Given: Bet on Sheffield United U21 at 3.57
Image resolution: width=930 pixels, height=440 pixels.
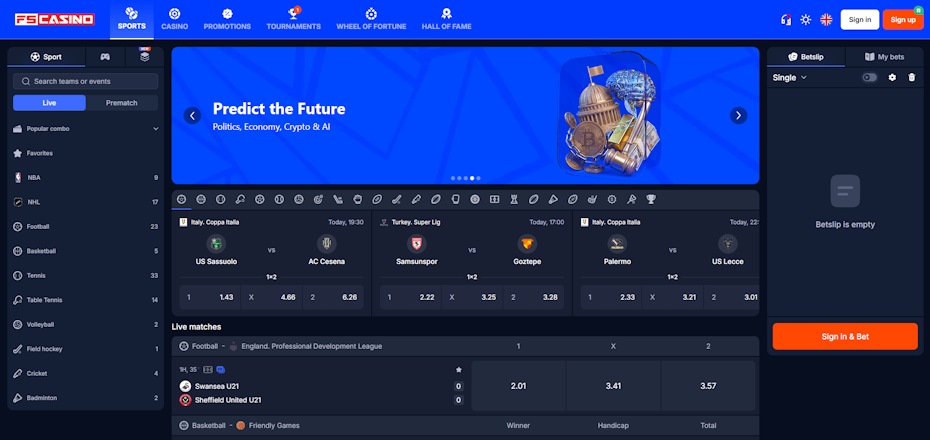Looking at the screenshot, I should coord(708,385).
